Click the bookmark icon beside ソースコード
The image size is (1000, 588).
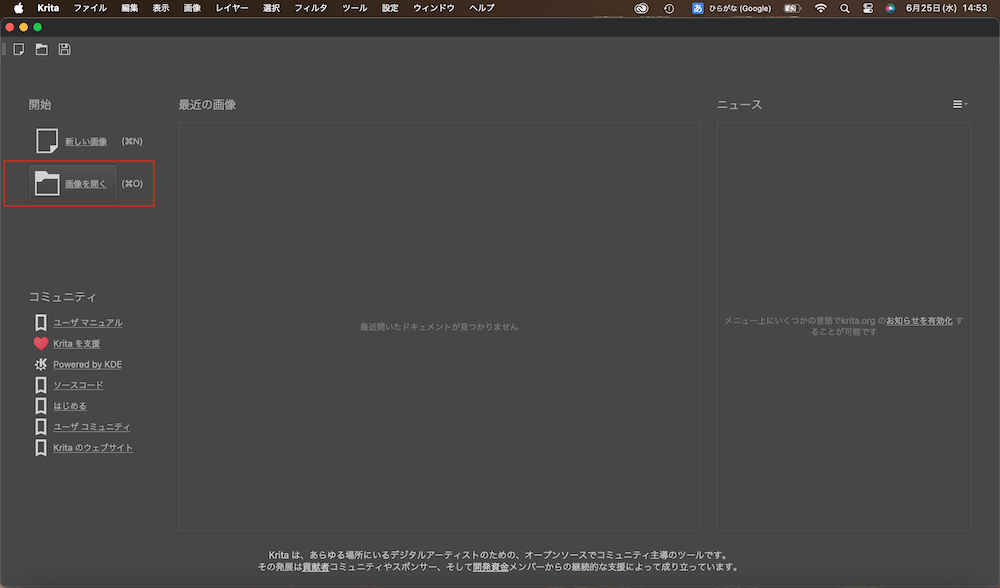(41, 385)
